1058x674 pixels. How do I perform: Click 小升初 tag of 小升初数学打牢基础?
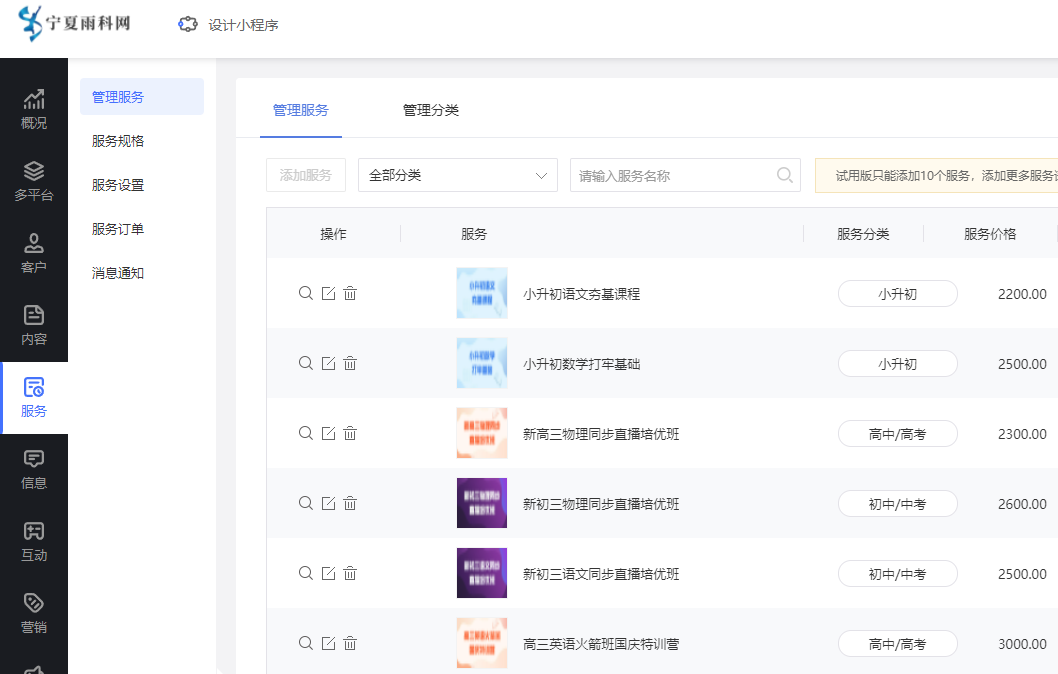[897, 364]
